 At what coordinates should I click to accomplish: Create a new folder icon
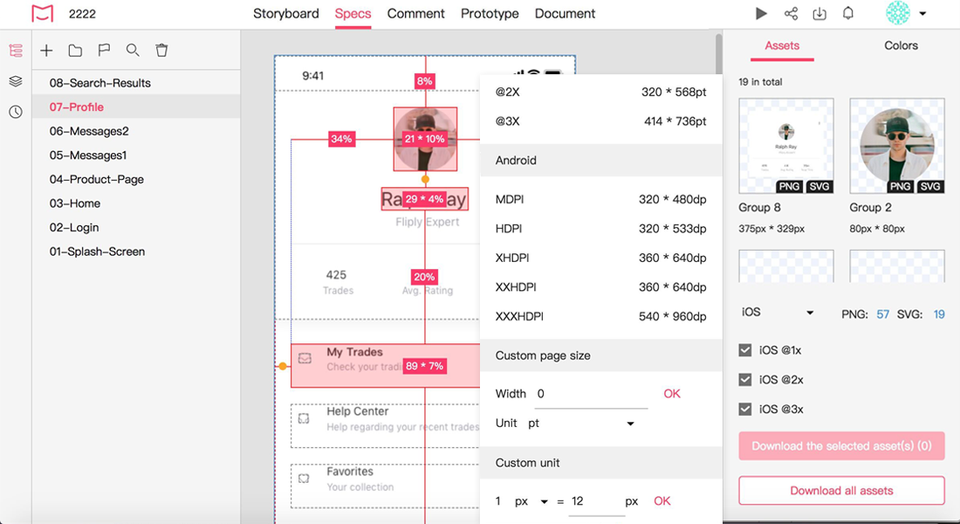[75, 51]
